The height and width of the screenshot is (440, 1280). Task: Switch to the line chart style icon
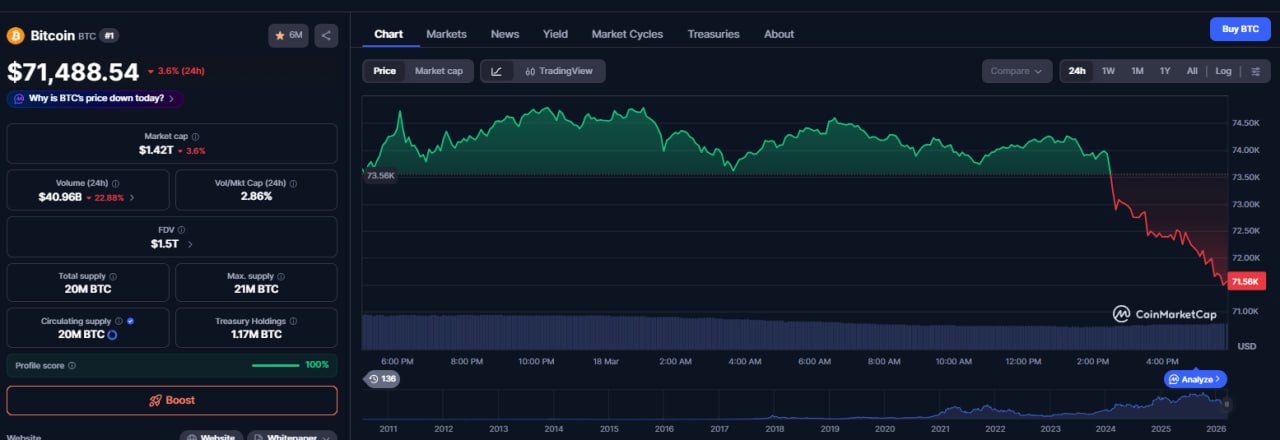pyautogui.click(x=497, y=71)
